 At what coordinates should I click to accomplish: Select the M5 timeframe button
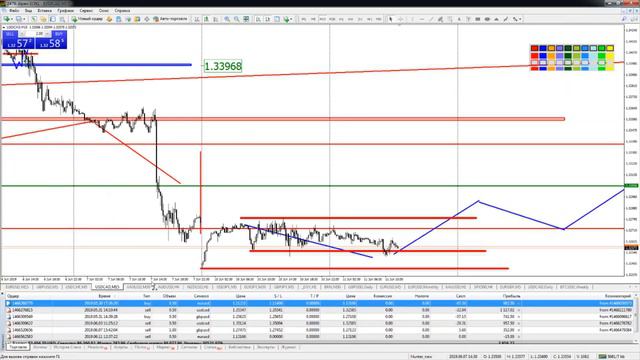[313, 19]
